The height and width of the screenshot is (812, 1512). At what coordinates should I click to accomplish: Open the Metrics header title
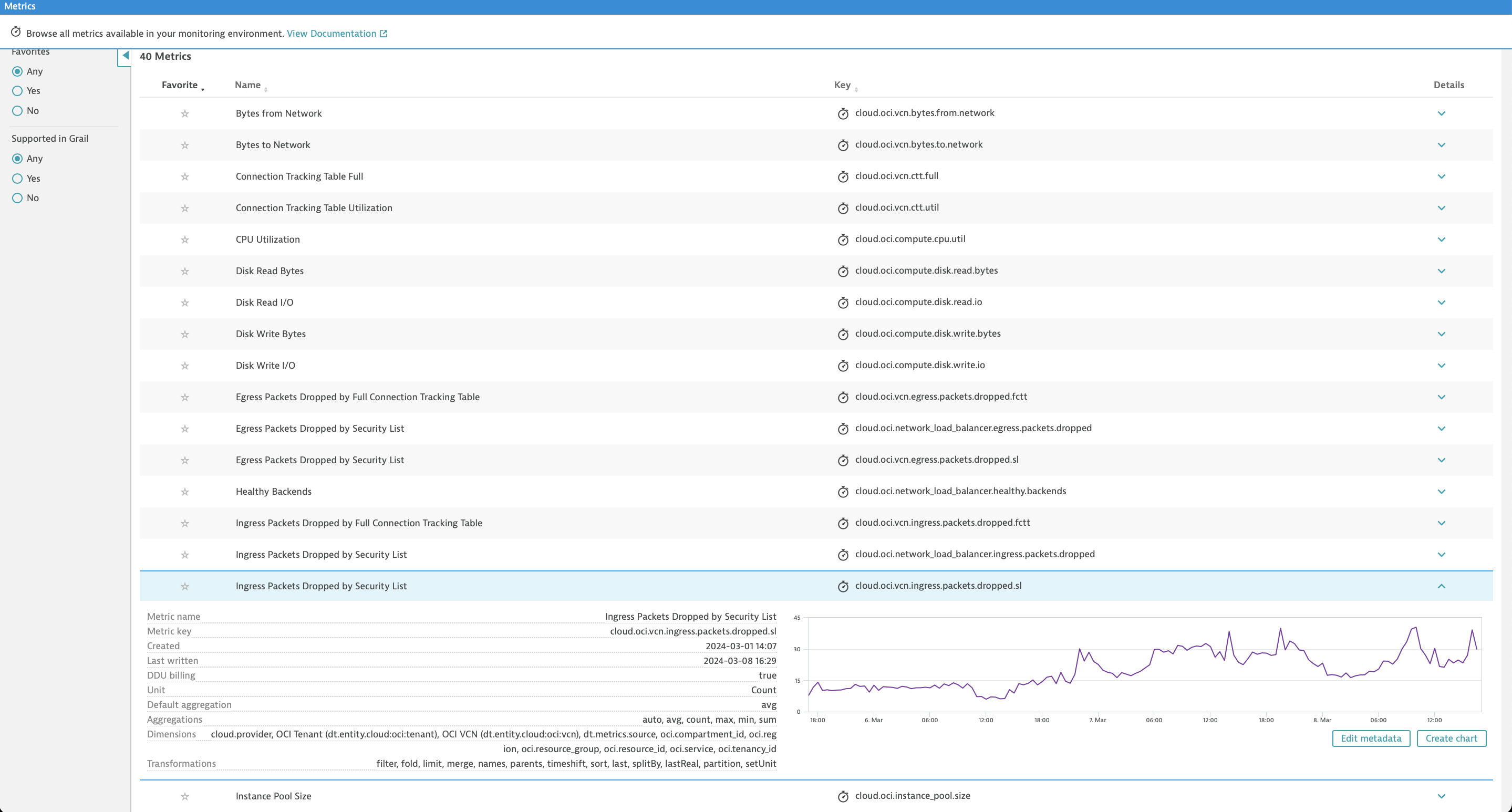coord(20,6)
